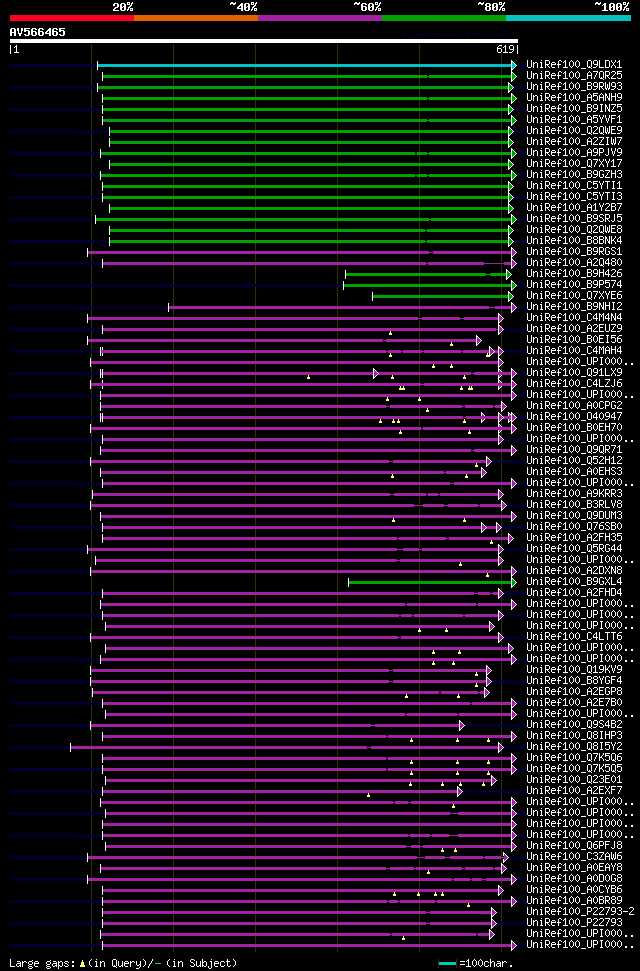Click the green alignment bar for B9SRJ5
640x971 pixels.
303,219
